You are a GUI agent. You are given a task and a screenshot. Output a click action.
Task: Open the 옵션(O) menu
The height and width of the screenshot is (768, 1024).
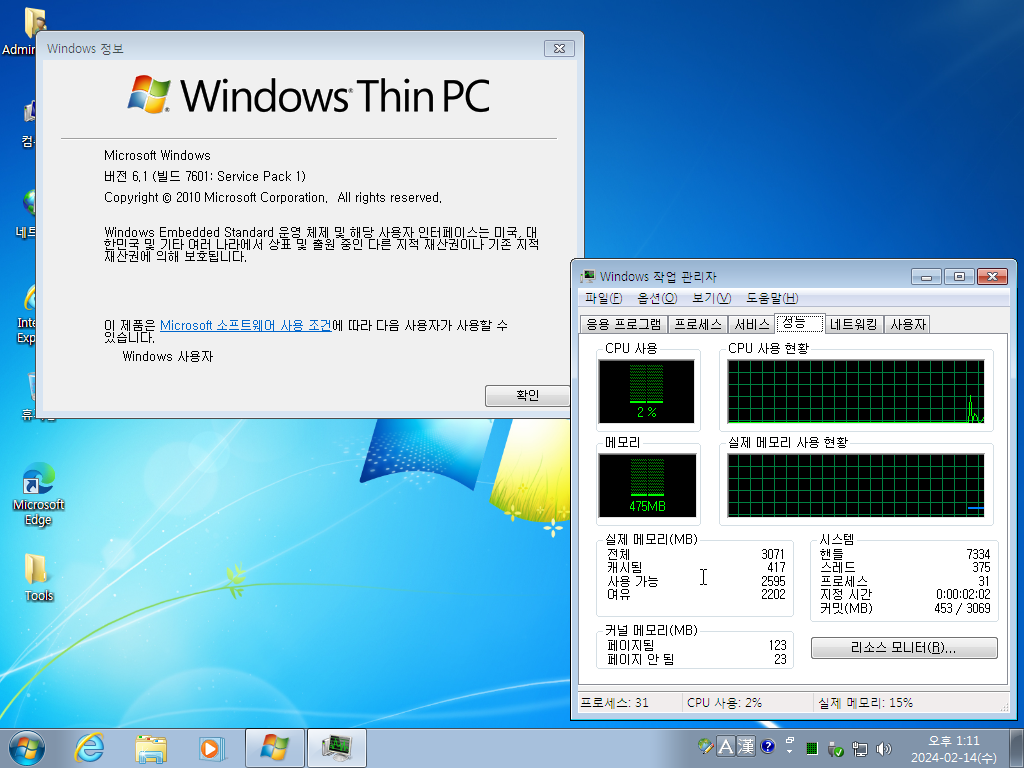[657, 298]
